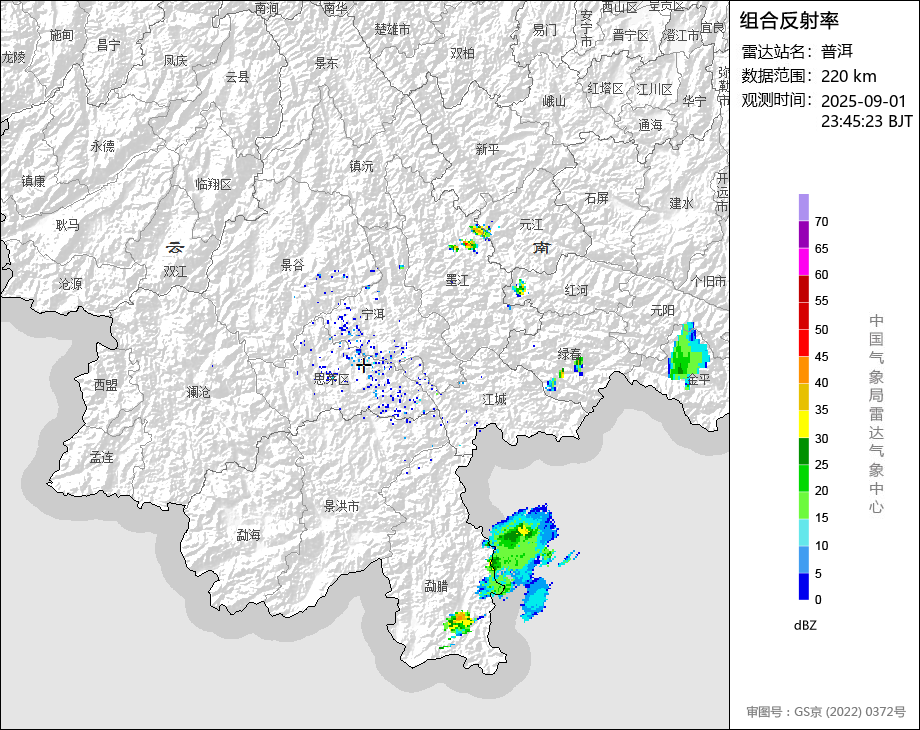Click the 云县 map label

[x=237, y=76]
